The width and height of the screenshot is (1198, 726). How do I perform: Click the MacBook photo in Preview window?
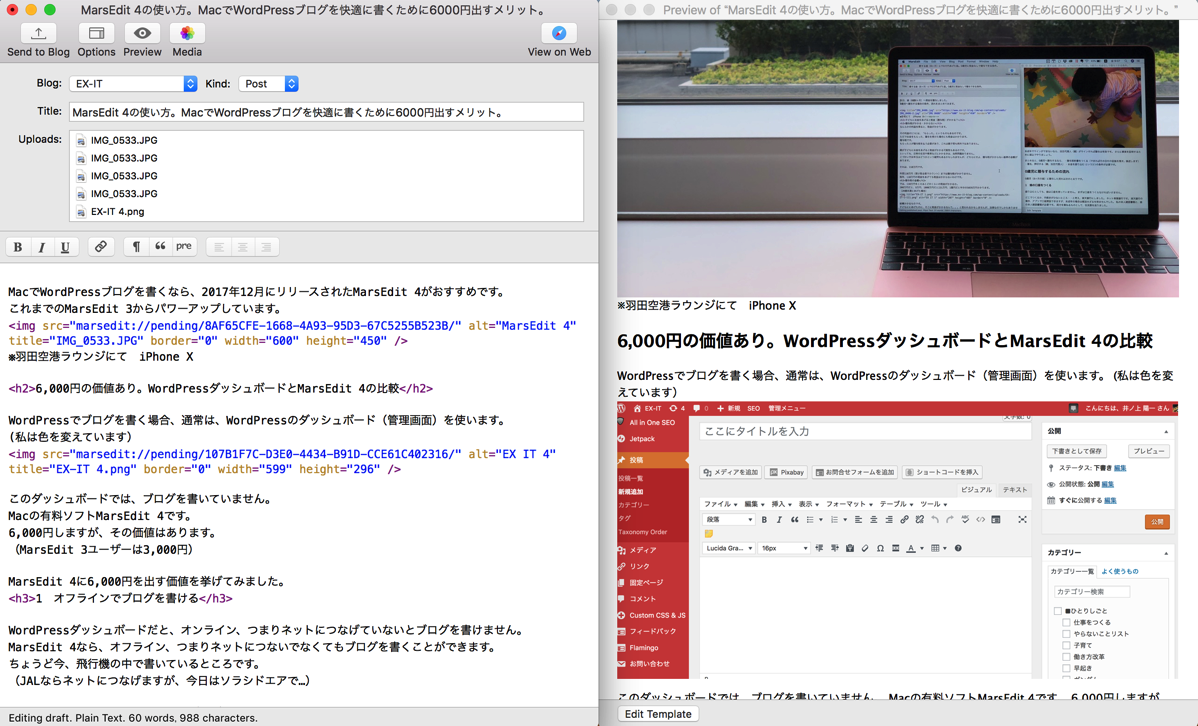coord(898,158)
